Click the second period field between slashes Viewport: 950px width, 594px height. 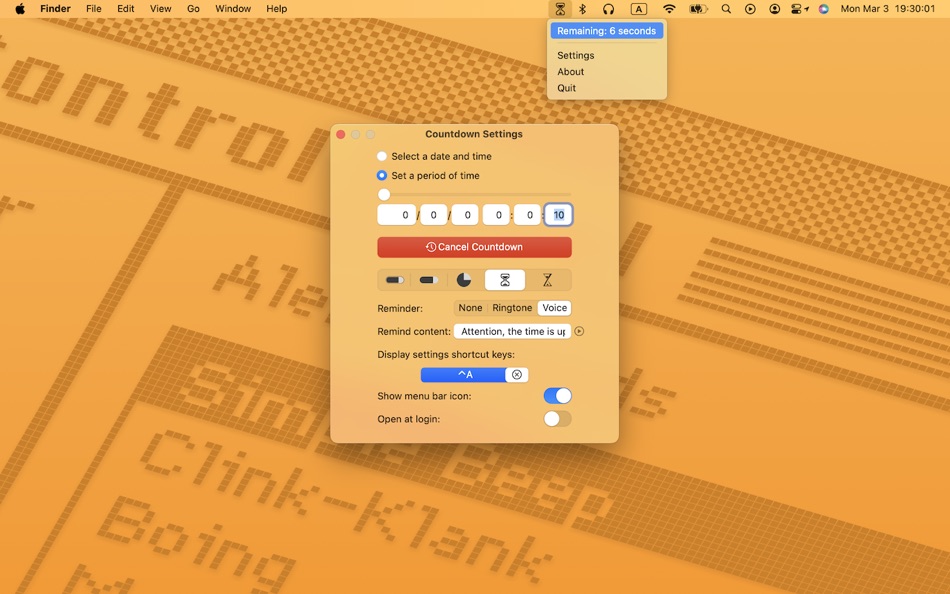click(x=434, y=215)
